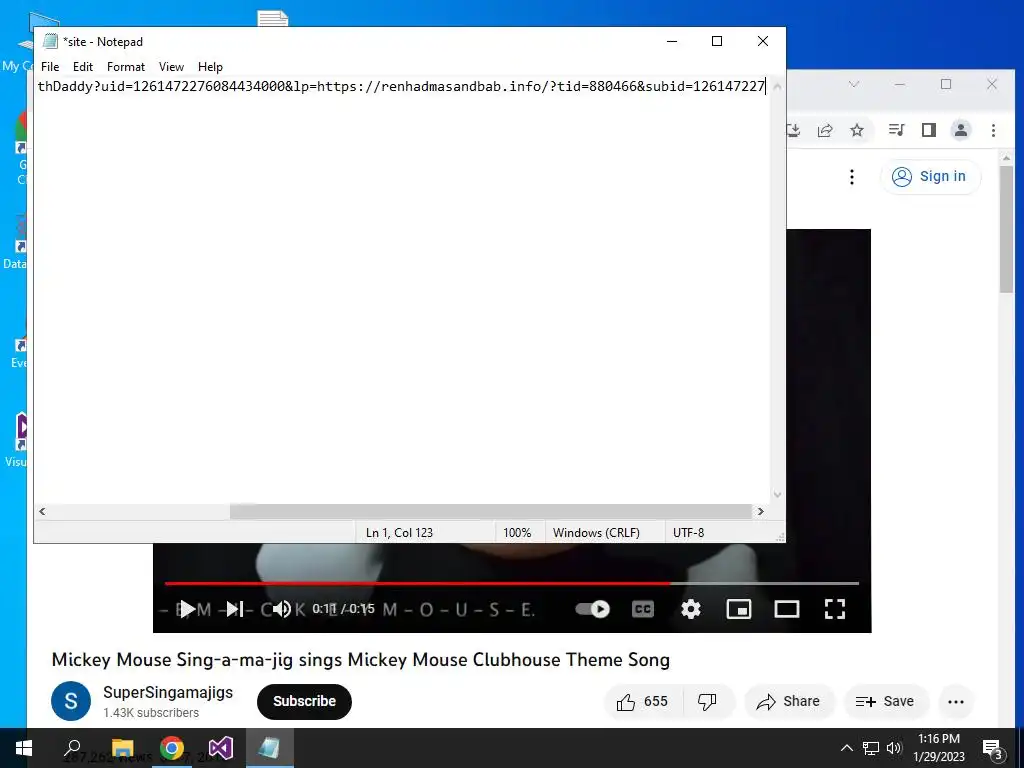Open more actions menu below the video

tap(955, 701)
